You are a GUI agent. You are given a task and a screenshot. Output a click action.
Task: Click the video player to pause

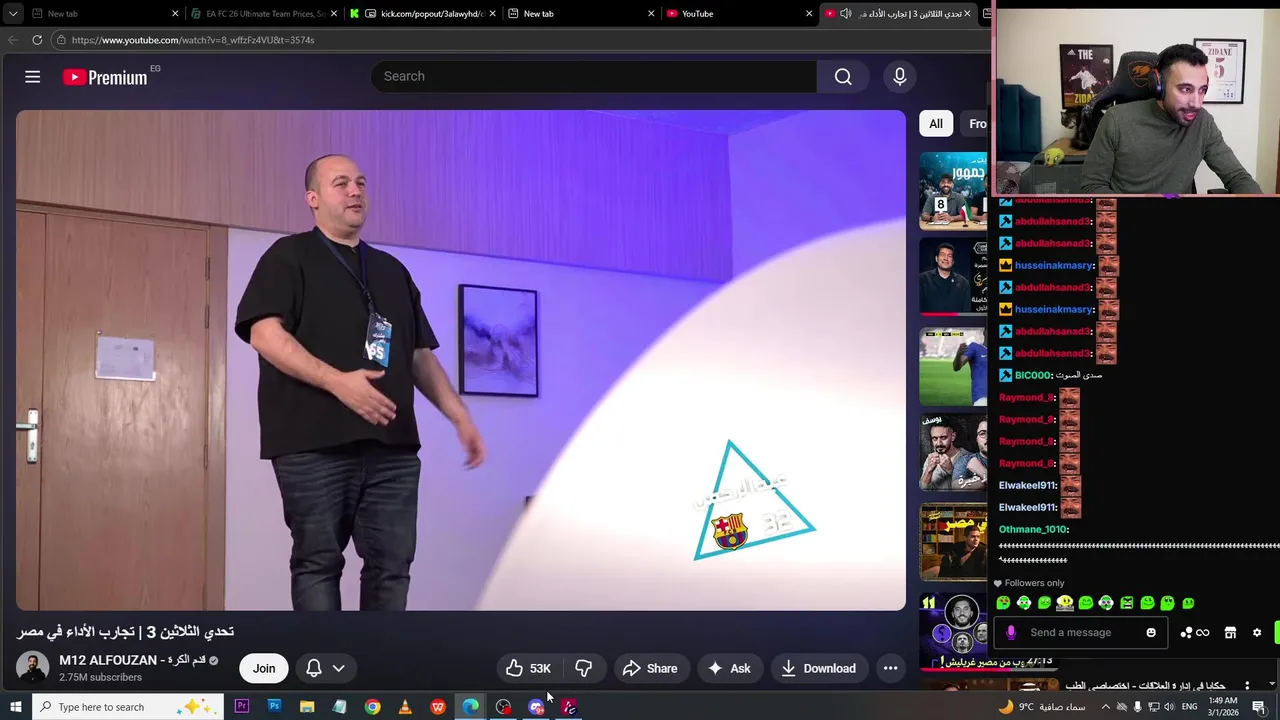pyautogui.click(x=461, y=360)
